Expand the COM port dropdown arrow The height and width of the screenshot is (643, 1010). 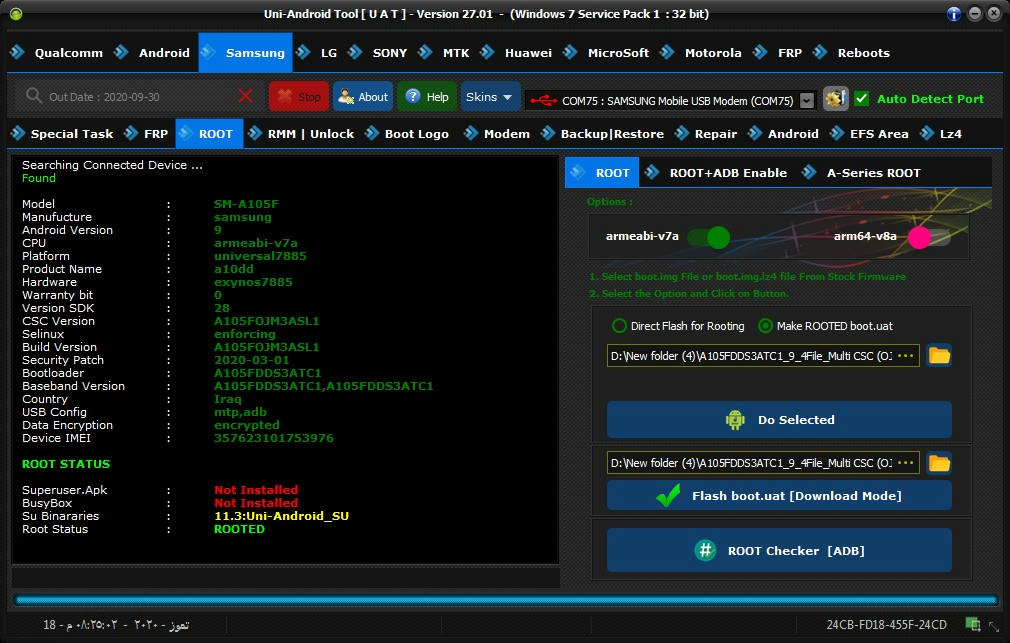pos(806,101)
